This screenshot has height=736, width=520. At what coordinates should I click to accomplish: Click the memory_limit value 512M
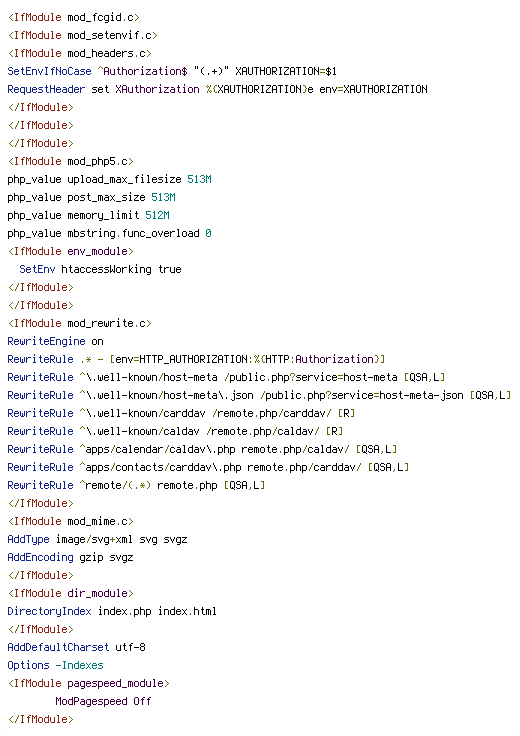[157, 215]
